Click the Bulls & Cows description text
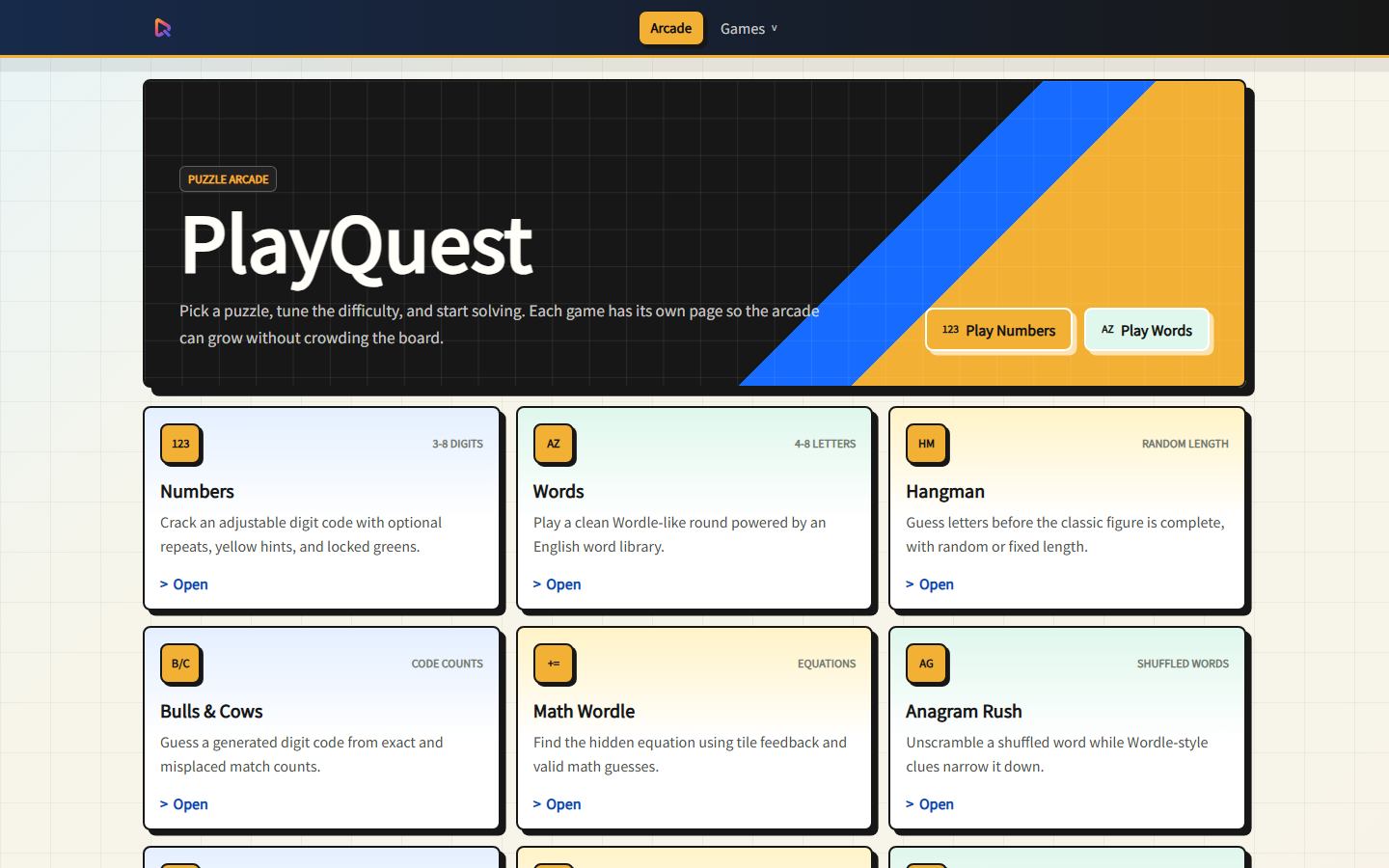Image resolution: width=1389 pixels, height=868 pixels. [x=301, y=754]
